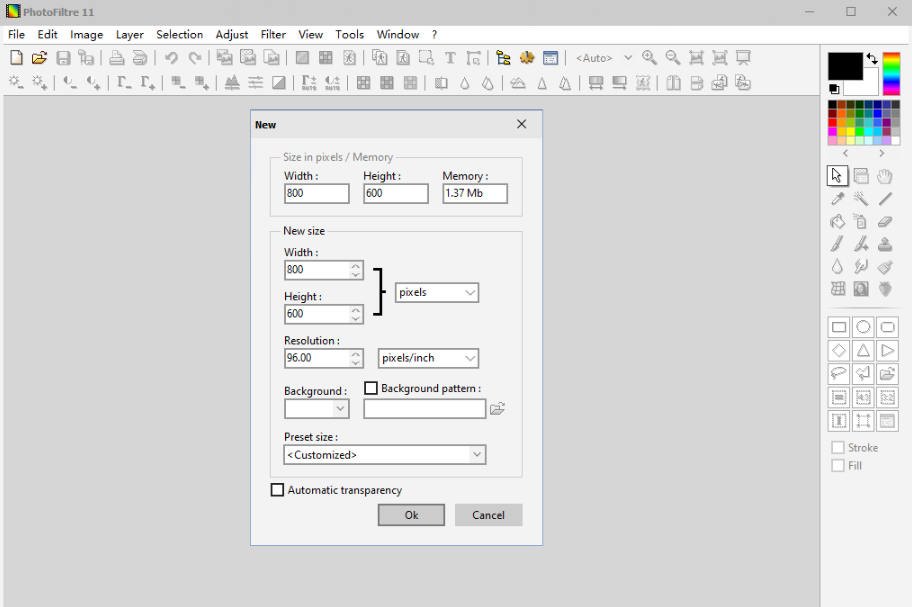Open the Filter menu

coord(273,34)
